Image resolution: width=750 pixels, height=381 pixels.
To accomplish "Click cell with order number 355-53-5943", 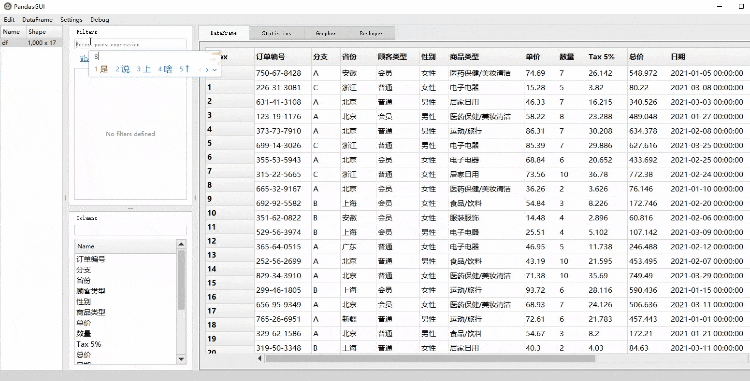I will pyautogui.click(x=282, y=160).
